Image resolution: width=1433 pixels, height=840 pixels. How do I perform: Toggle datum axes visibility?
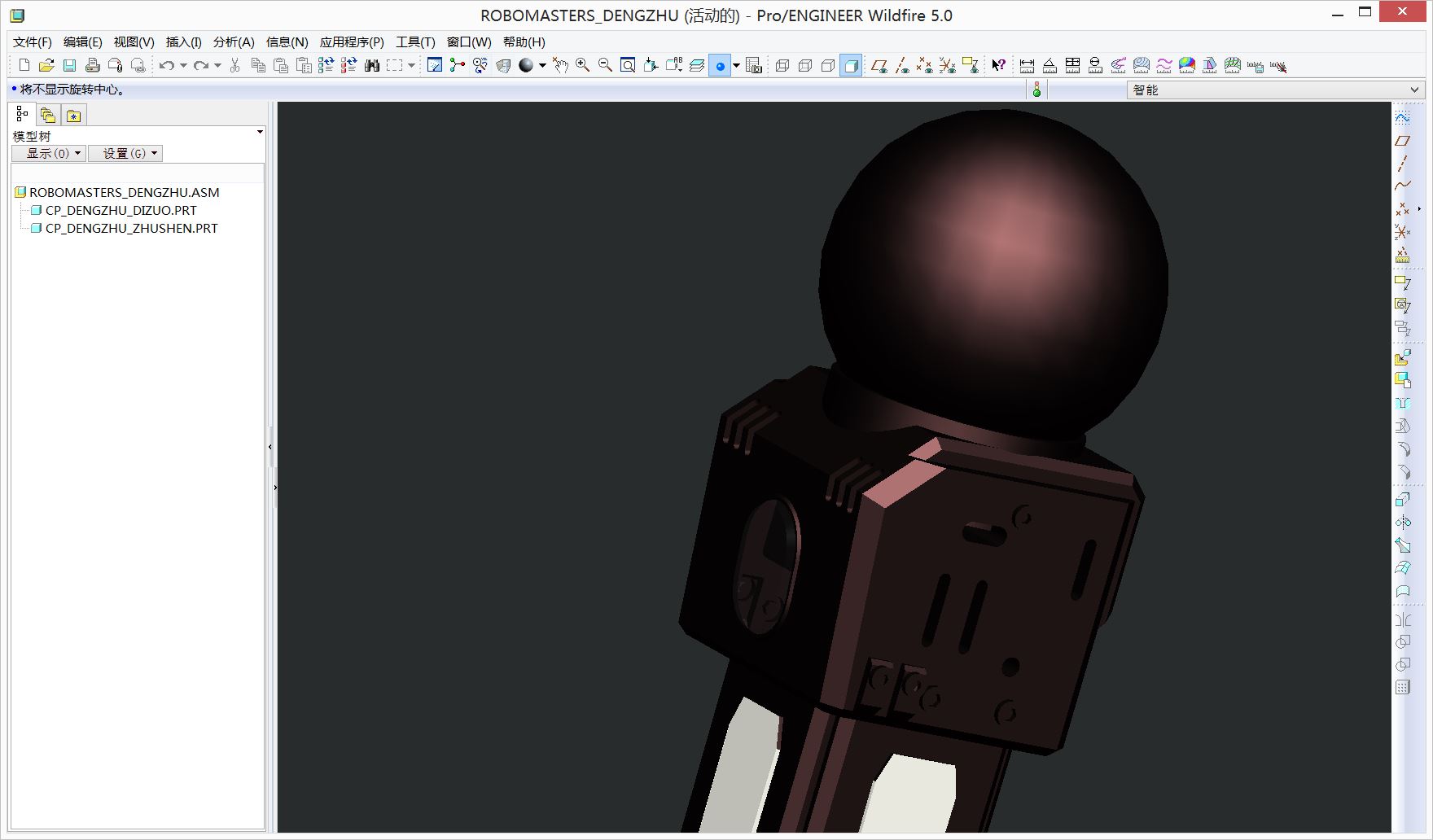click(x=902, y=65)
